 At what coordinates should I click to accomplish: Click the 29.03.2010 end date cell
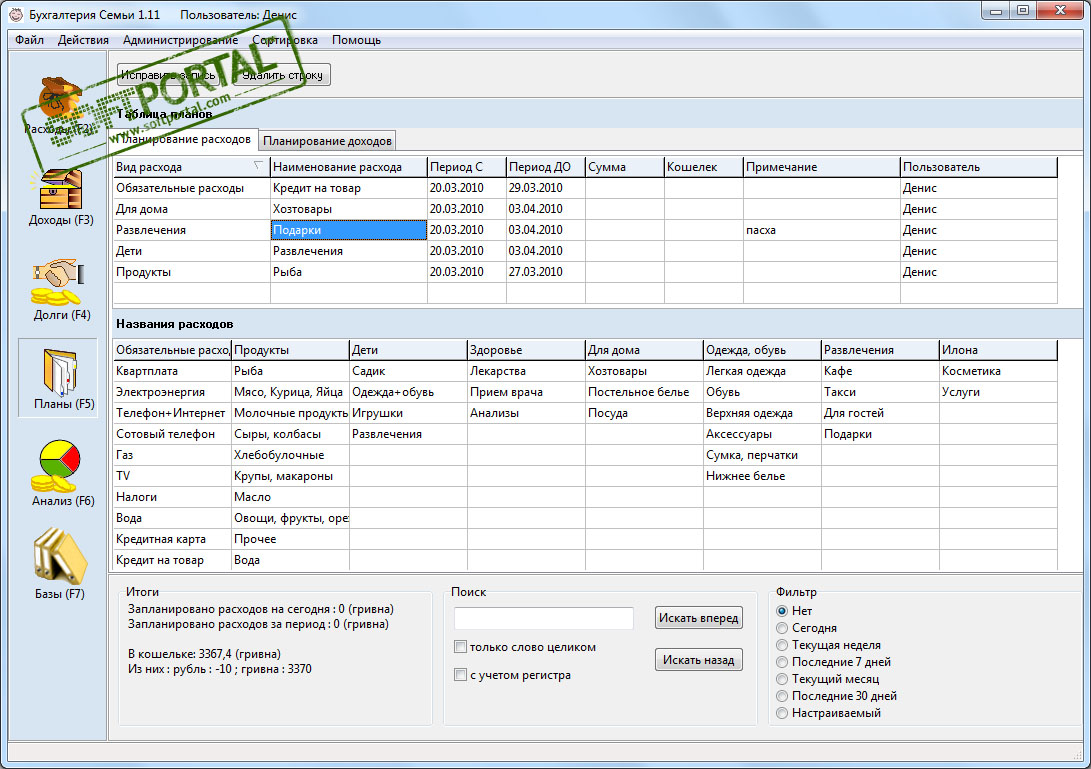[x=546, y=188]
